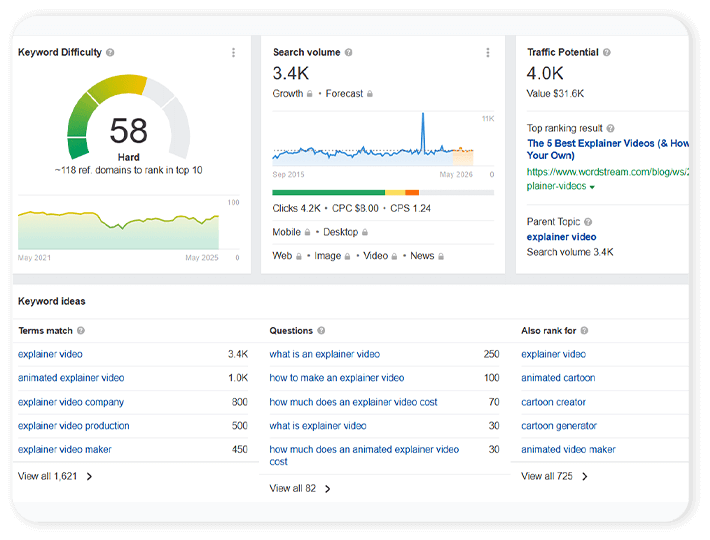Open Also rank for explainer video keyword

tap(553, 354)
